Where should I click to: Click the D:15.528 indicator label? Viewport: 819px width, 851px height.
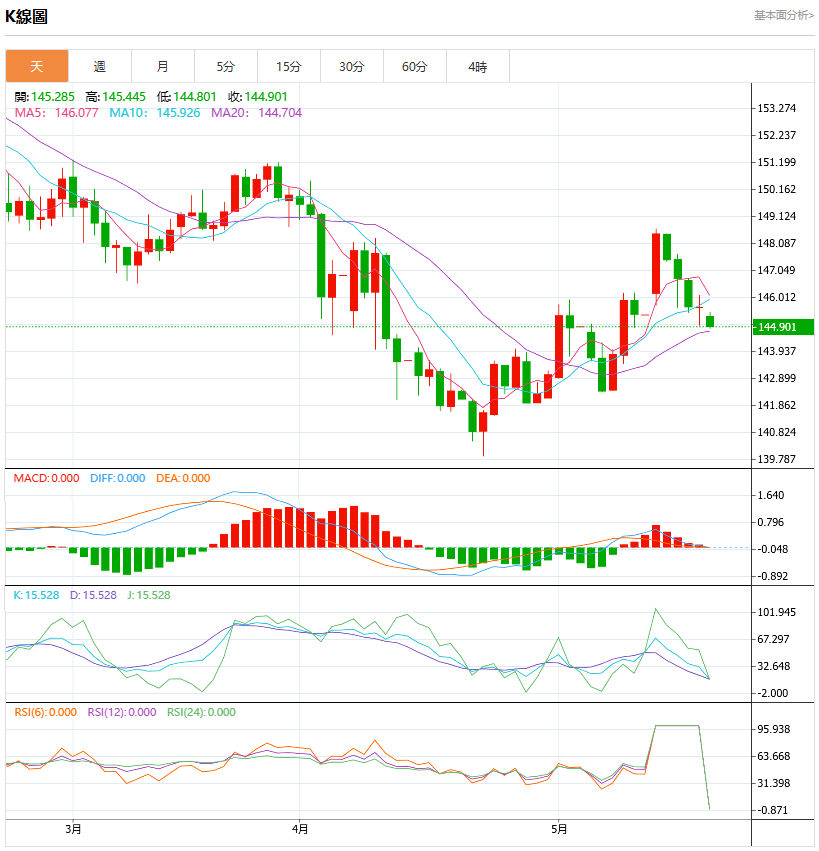click(93, 595)
